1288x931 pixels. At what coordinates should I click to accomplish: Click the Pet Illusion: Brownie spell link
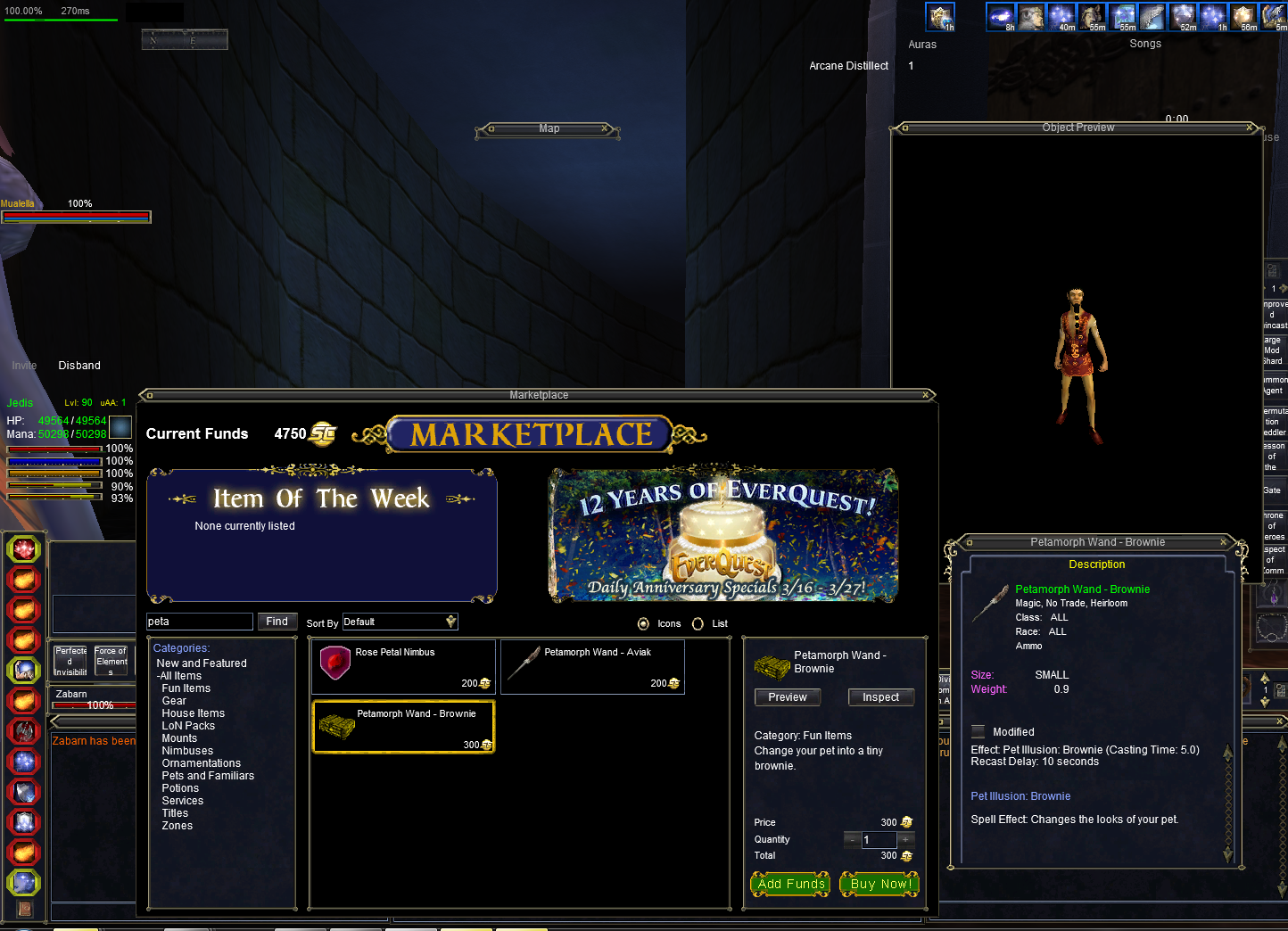[x=1020, y=796]
